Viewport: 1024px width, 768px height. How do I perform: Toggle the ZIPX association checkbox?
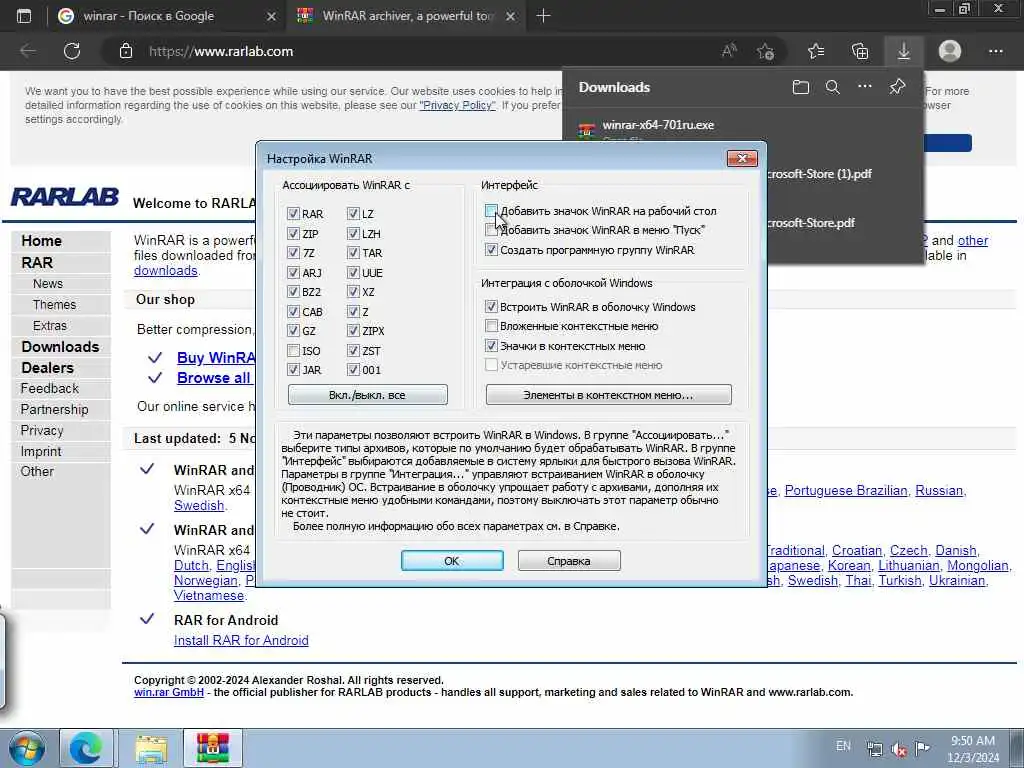pyautogui.click(x=353, y=331)
